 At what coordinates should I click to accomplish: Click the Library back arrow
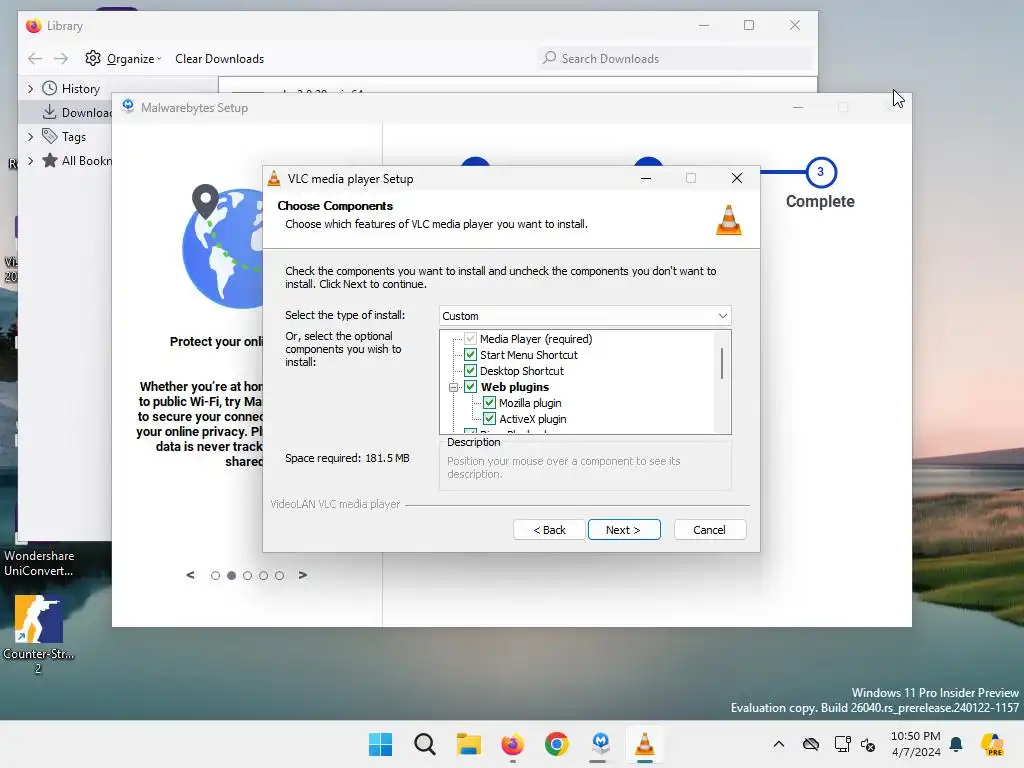(x=35, y=59)
